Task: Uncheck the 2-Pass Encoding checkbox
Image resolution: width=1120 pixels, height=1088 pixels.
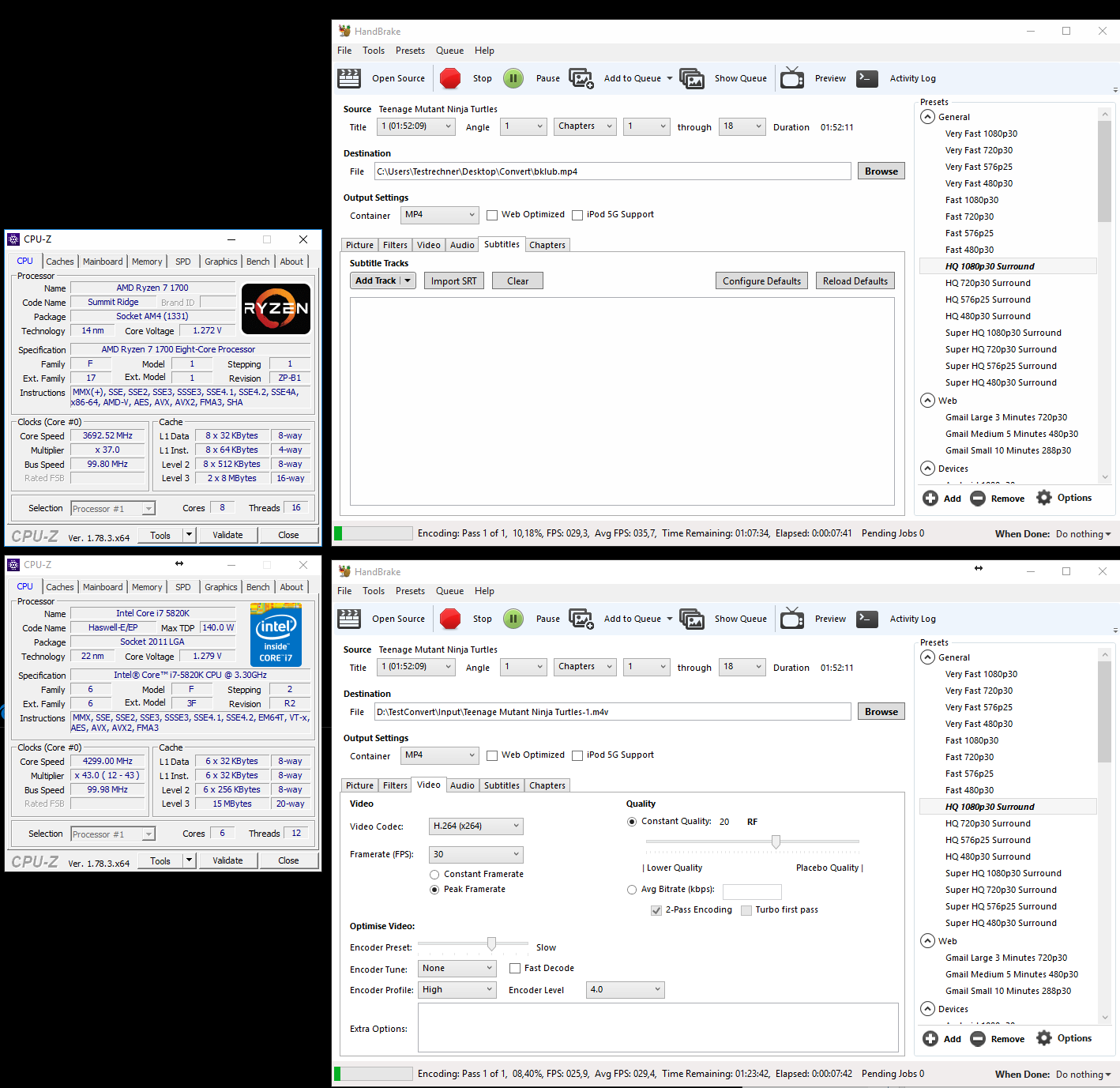Action: (x=656, y=910)
